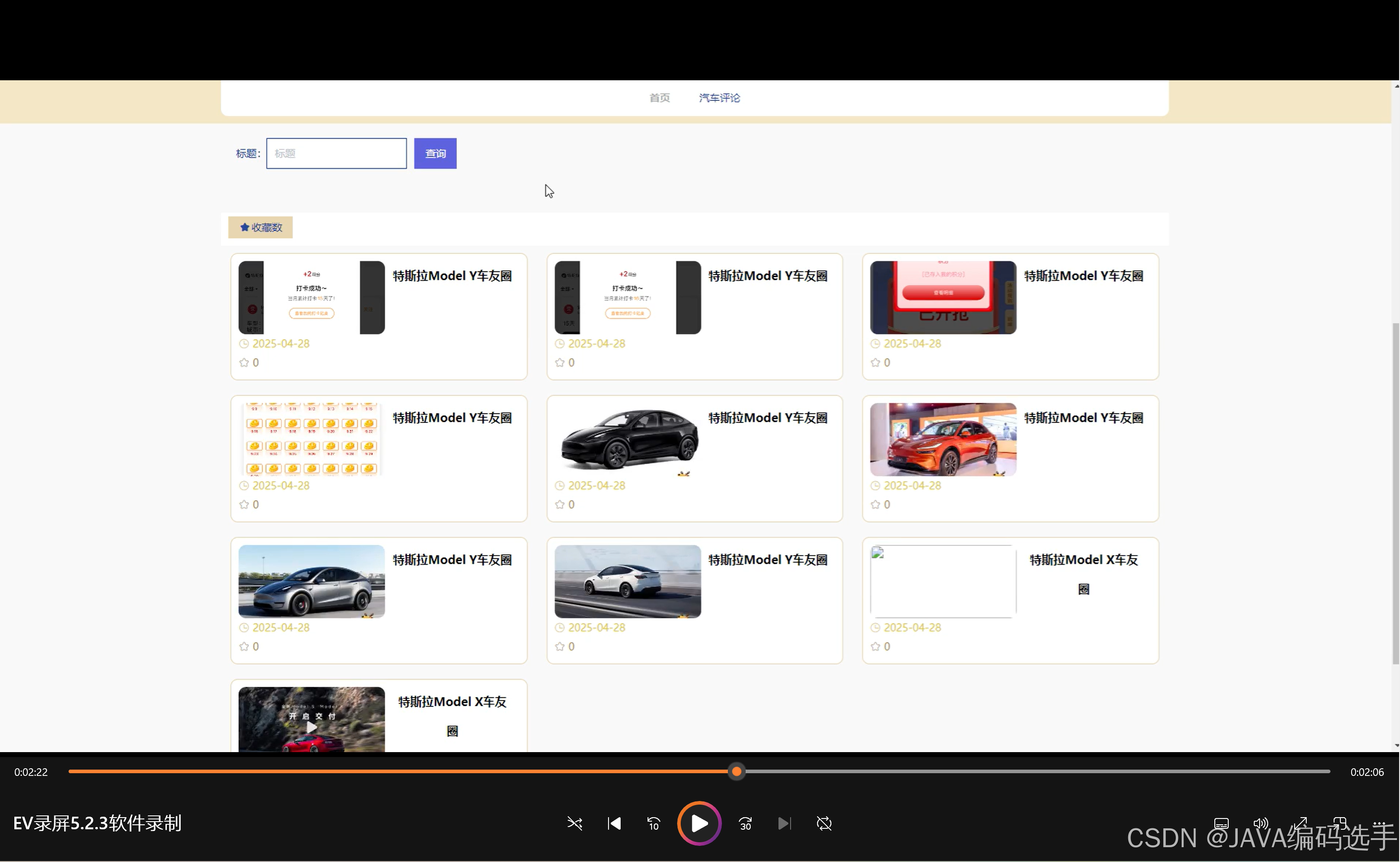Click the star icon on the black car card
Viewport: 1400px width, 862px height.
(x=560, y=505)
